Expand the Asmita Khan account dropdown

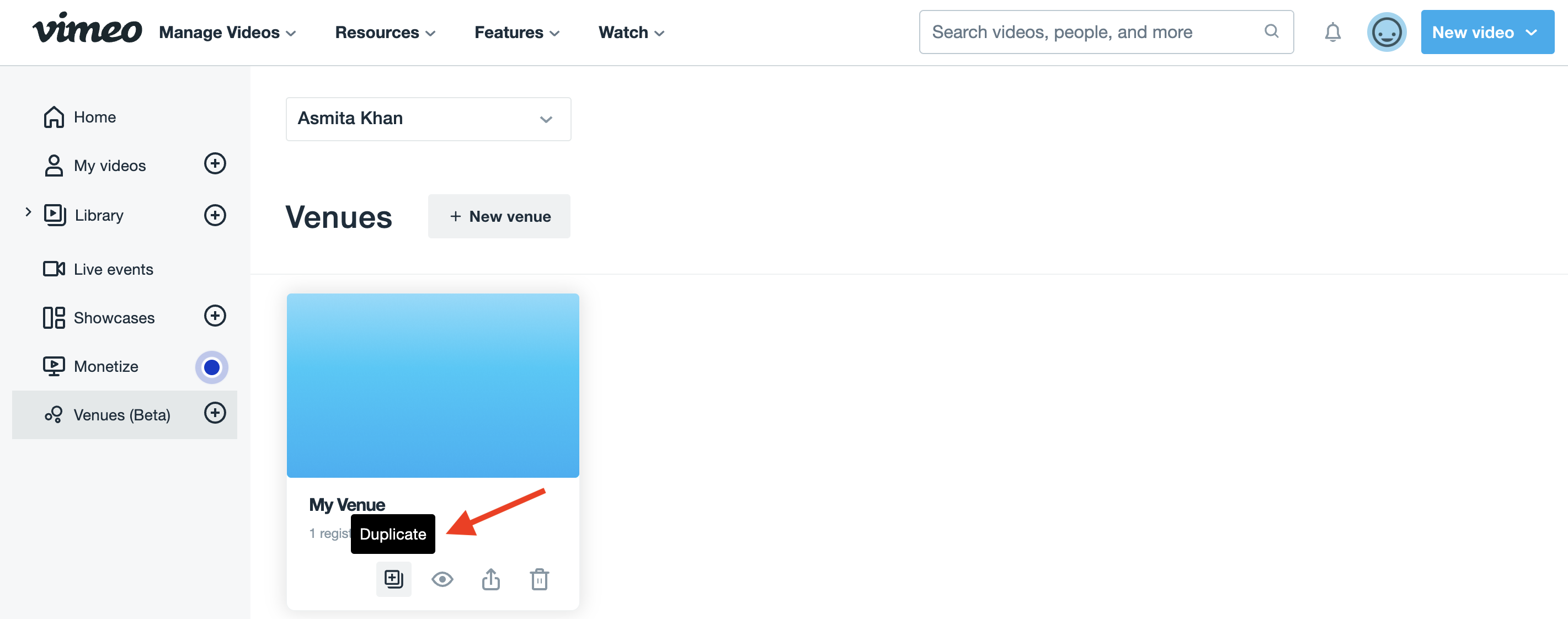coord(429,118)
